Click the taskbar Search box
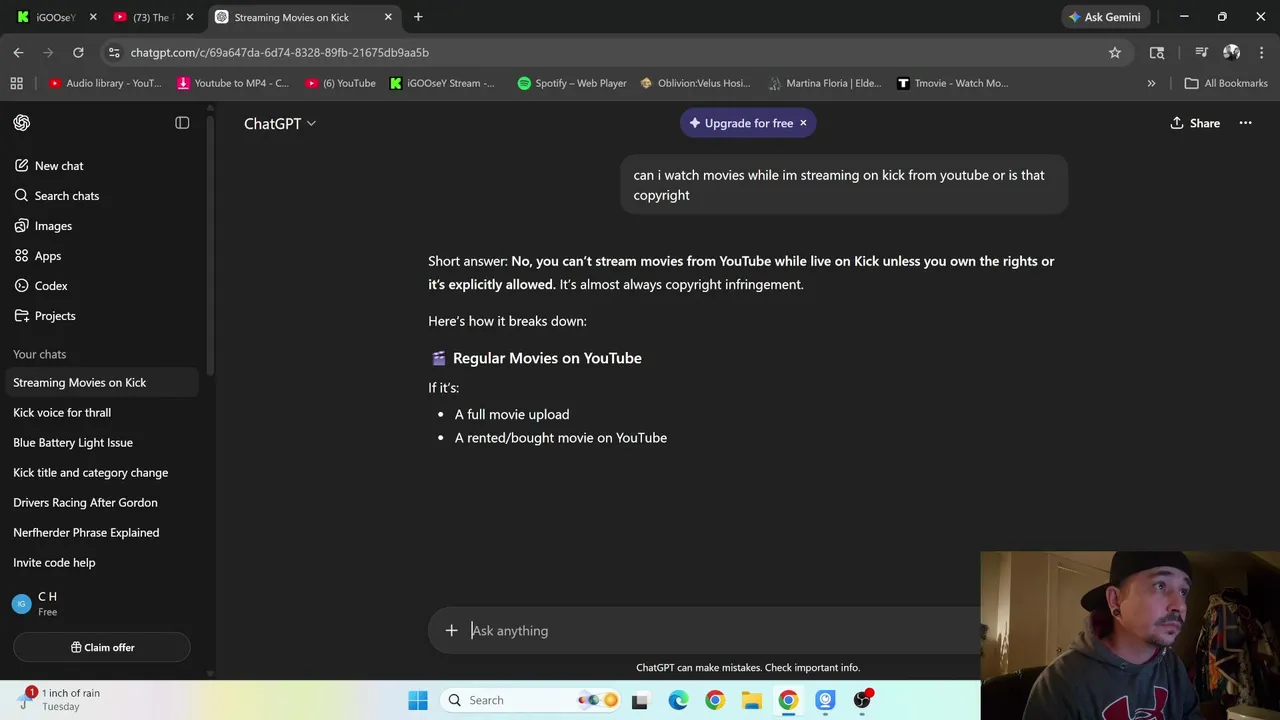The image size is (1280, 720). tap(532, 700)
